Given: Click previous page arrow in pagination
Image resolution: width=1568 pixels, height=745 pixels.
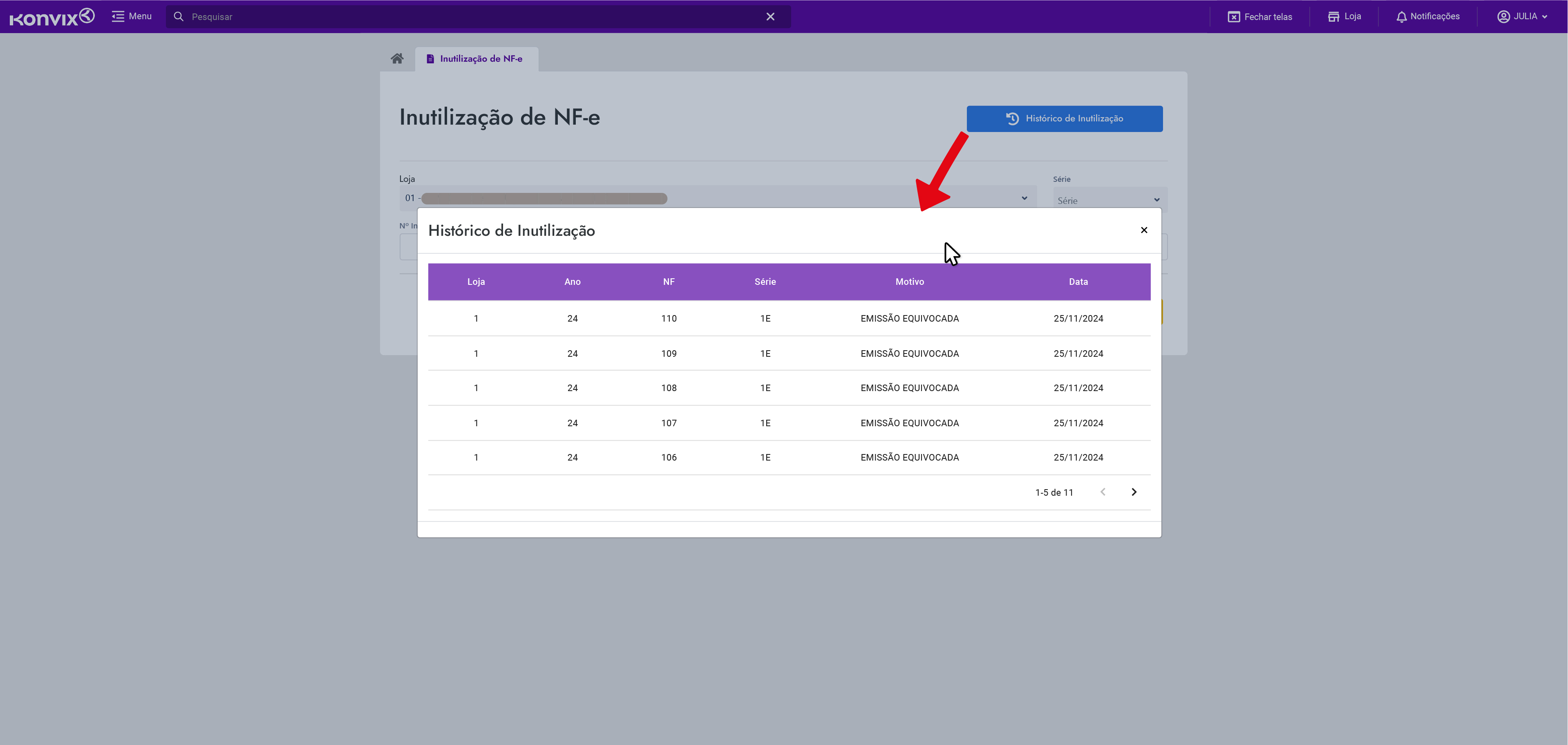Looking at the screenshot, I should (1103, 492).
